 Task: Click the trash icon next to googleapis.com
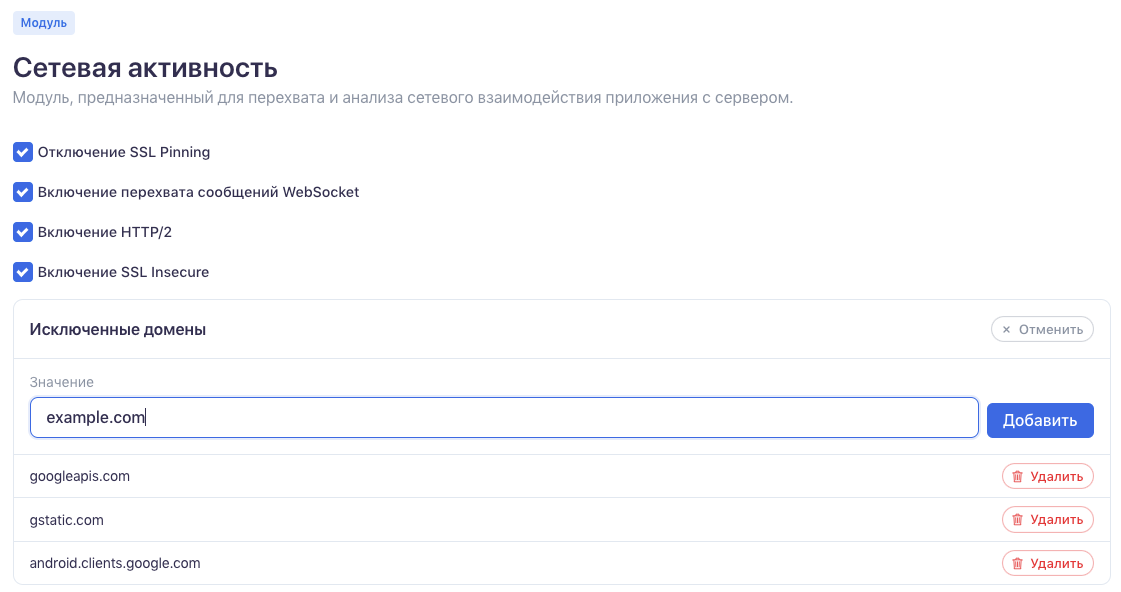click(1017, 477)
